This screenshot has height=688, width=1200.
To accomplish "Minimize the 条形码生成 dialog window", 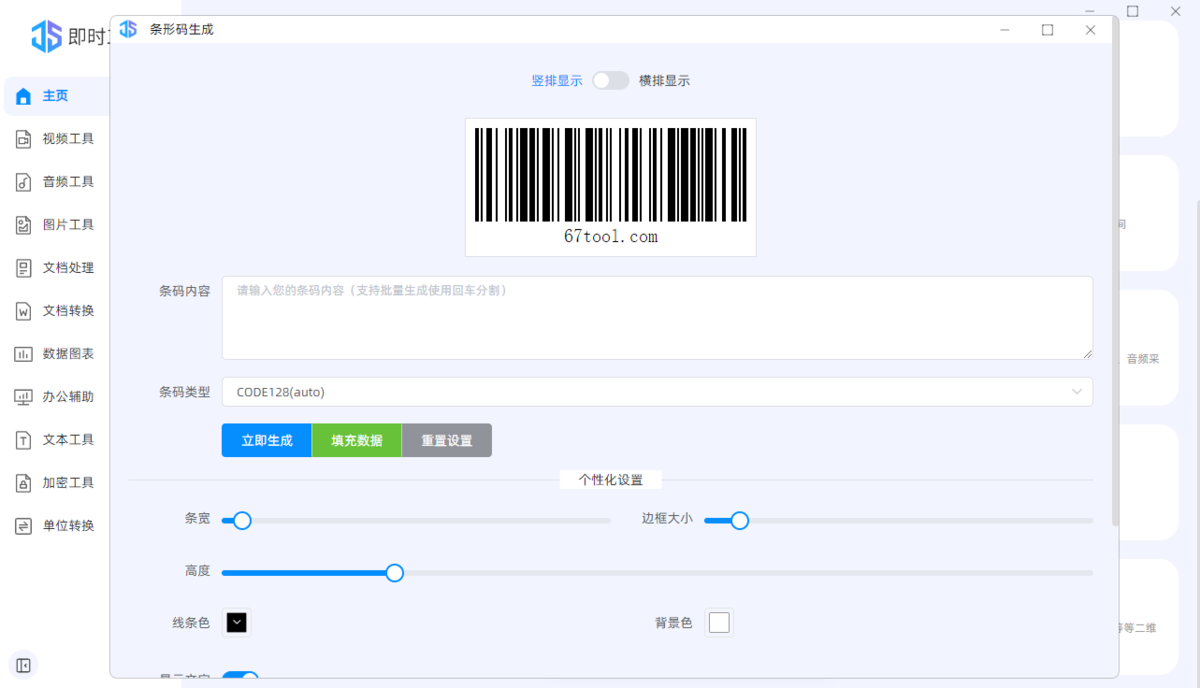I will click(x=1004, y=30).
